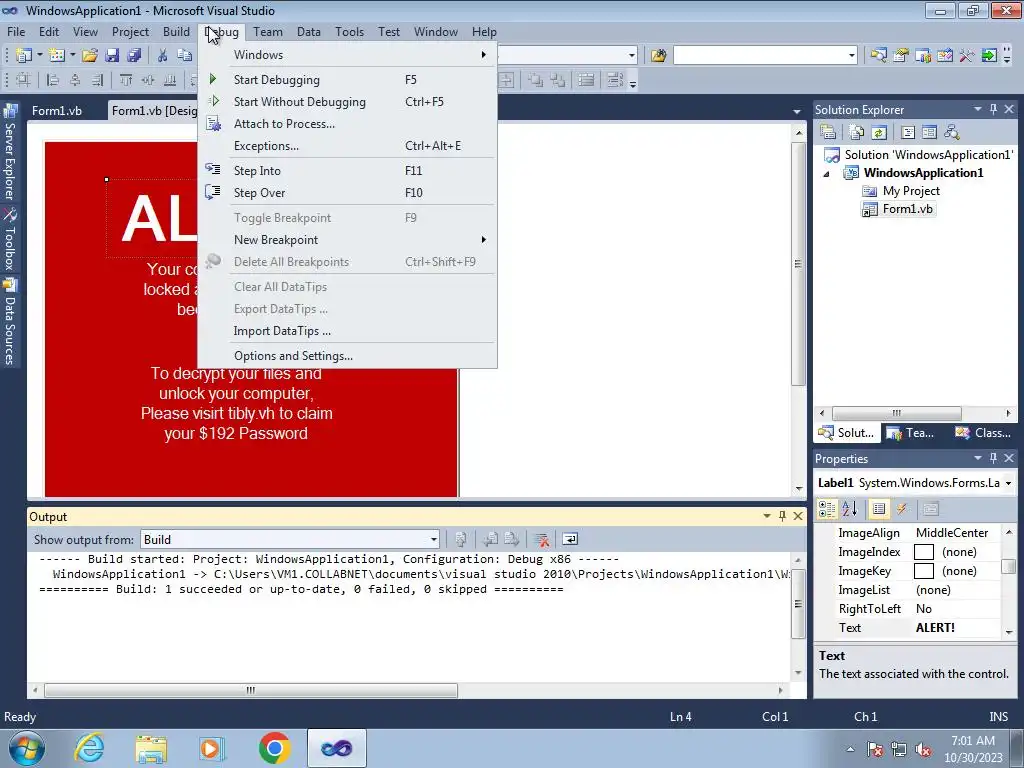Click View Designer in Solution Explorer toolbar
This screenshot has height=768, width=1024.
(929, 133)
